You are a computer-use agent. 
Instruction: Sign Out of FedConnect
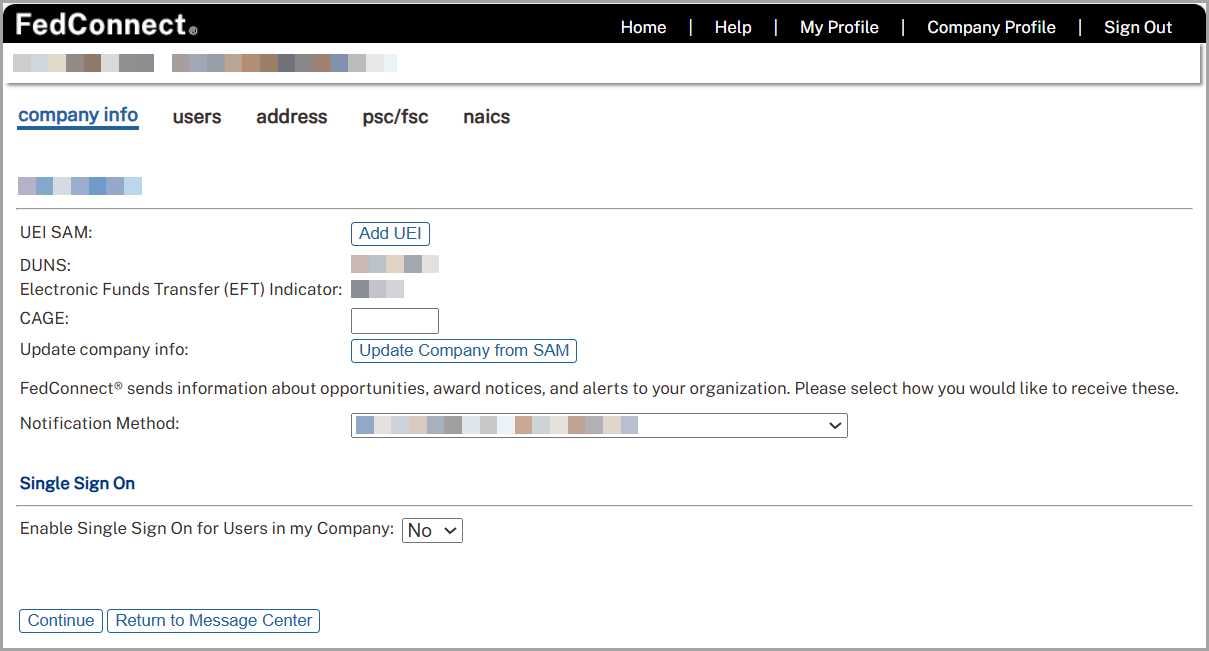[1138, 27]
